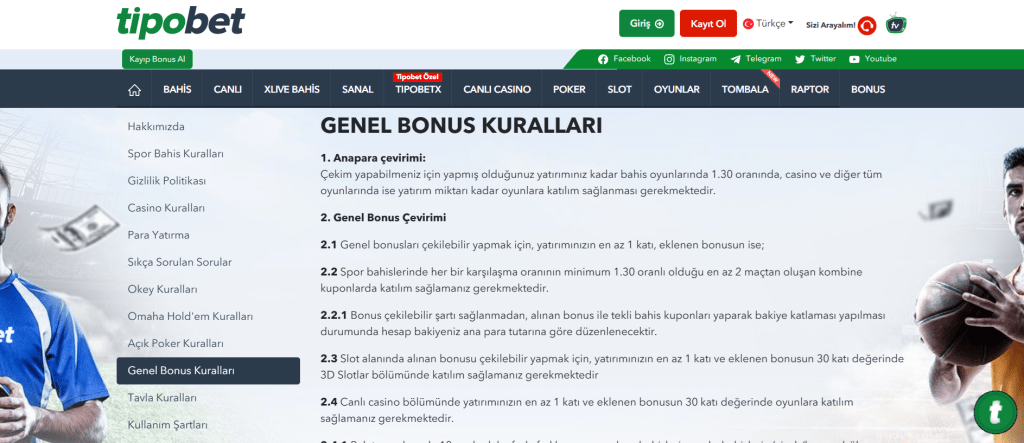
Task: Open the Twitter social link
Action: (x=815, y=59)
